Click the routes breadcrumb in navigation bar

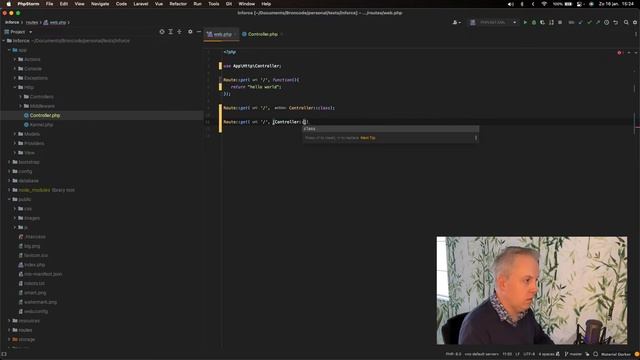pyautogui.click(x=32, y=22)
